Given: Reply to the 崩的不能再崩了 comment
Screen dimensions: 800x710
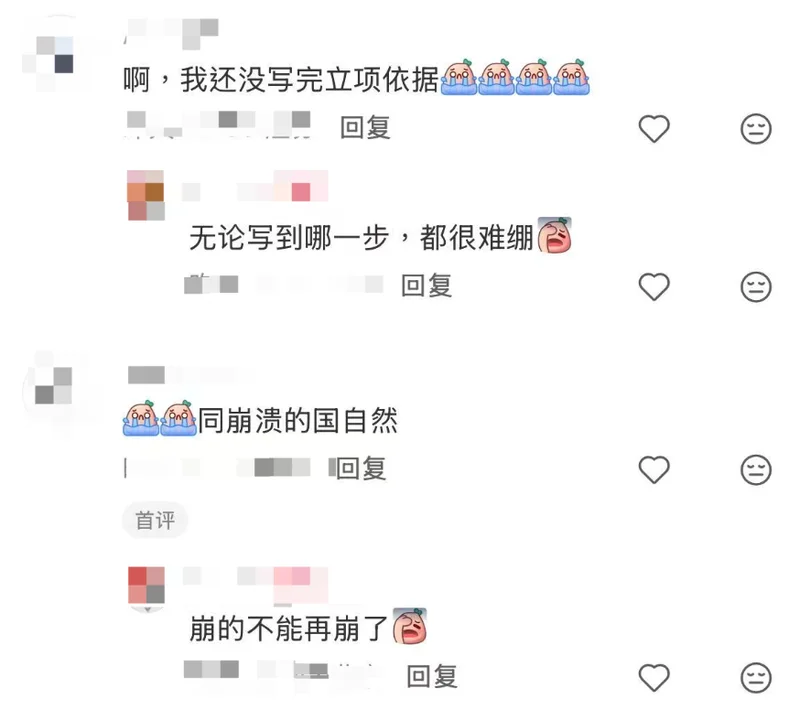Looking at the screenshot, I should point(432,676).
